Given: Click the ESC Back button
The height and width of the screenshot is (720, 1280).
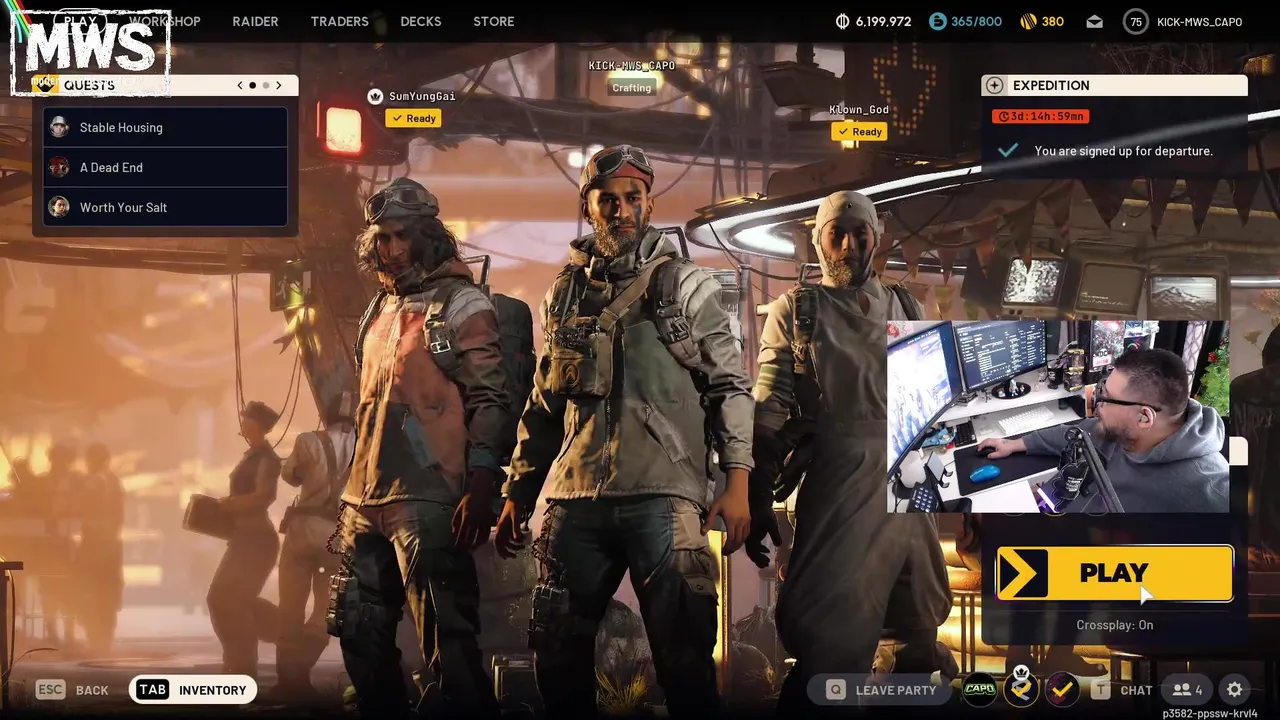Looking at the screenshot, I should pyautogui.click(x=72, y=690).
